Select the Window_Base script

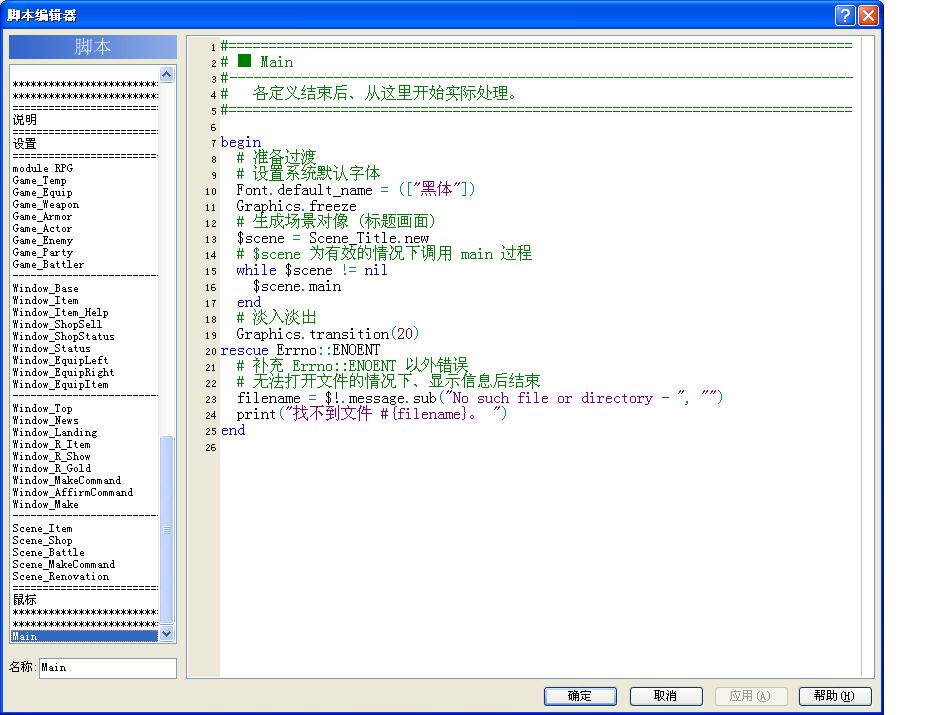pos(84,288)
